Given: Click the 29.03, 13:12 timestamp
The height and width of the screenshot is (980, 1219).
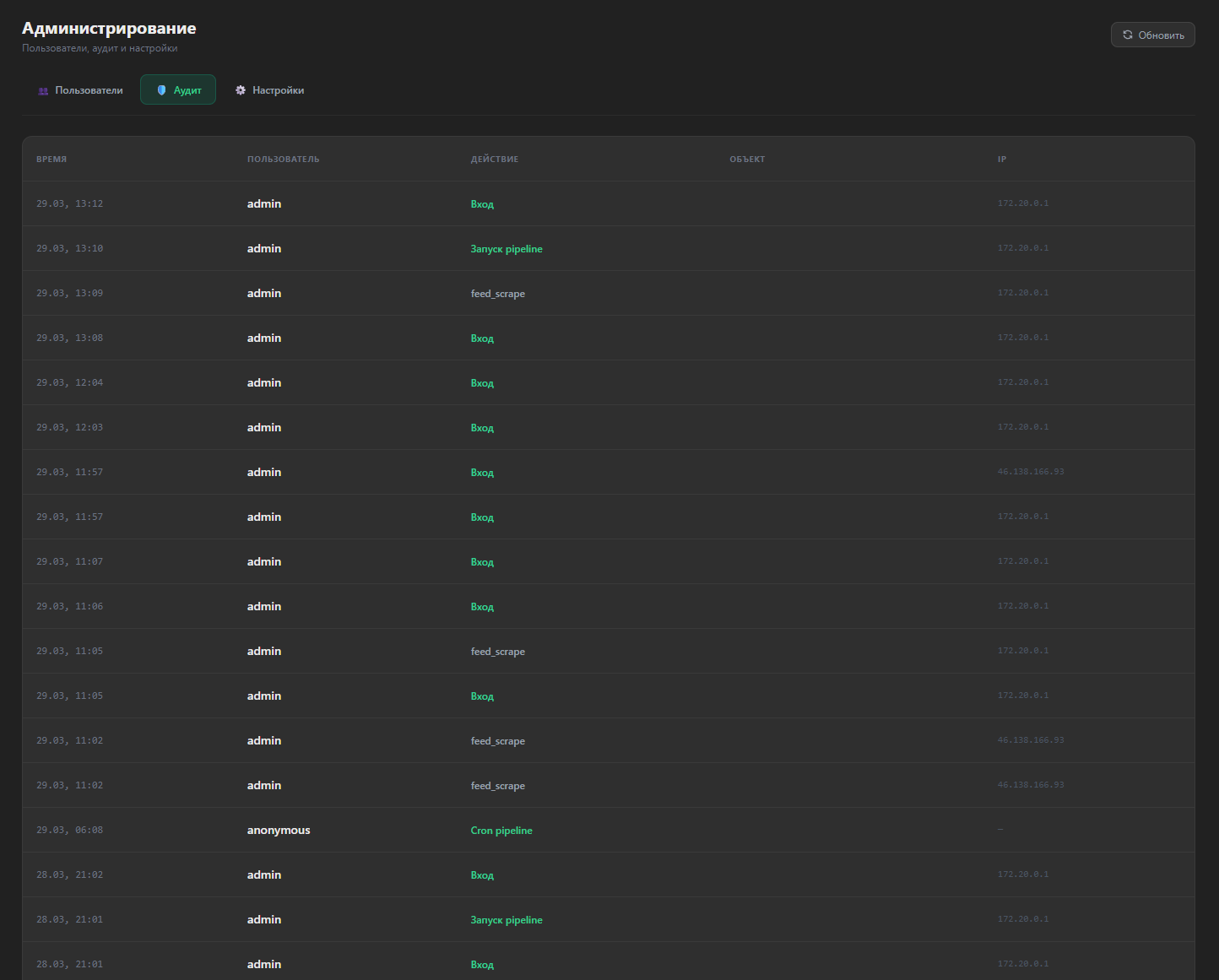Looking at the screenshot, I should 69,204.
